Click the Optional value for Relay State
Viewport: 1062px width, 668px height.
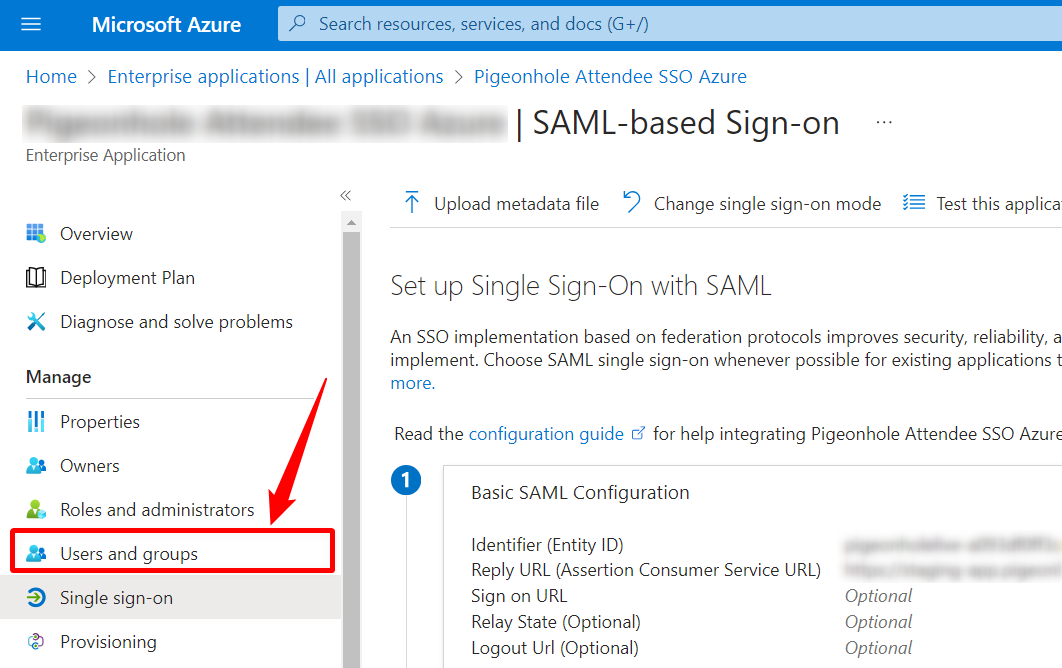pos(878,622)
